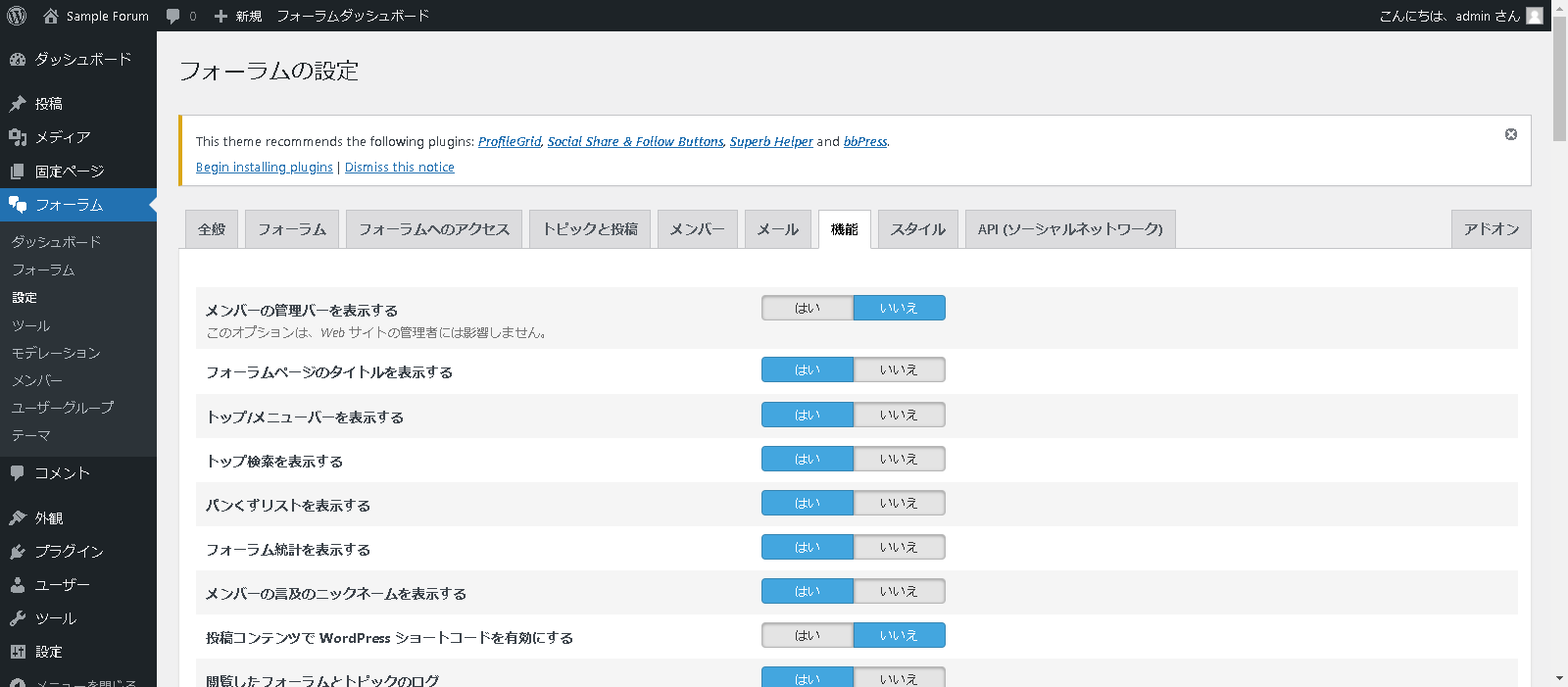Click the コメント bubble icon in sidebar
This screenshot has width=1568, height=687.
(x=18, y=473)
